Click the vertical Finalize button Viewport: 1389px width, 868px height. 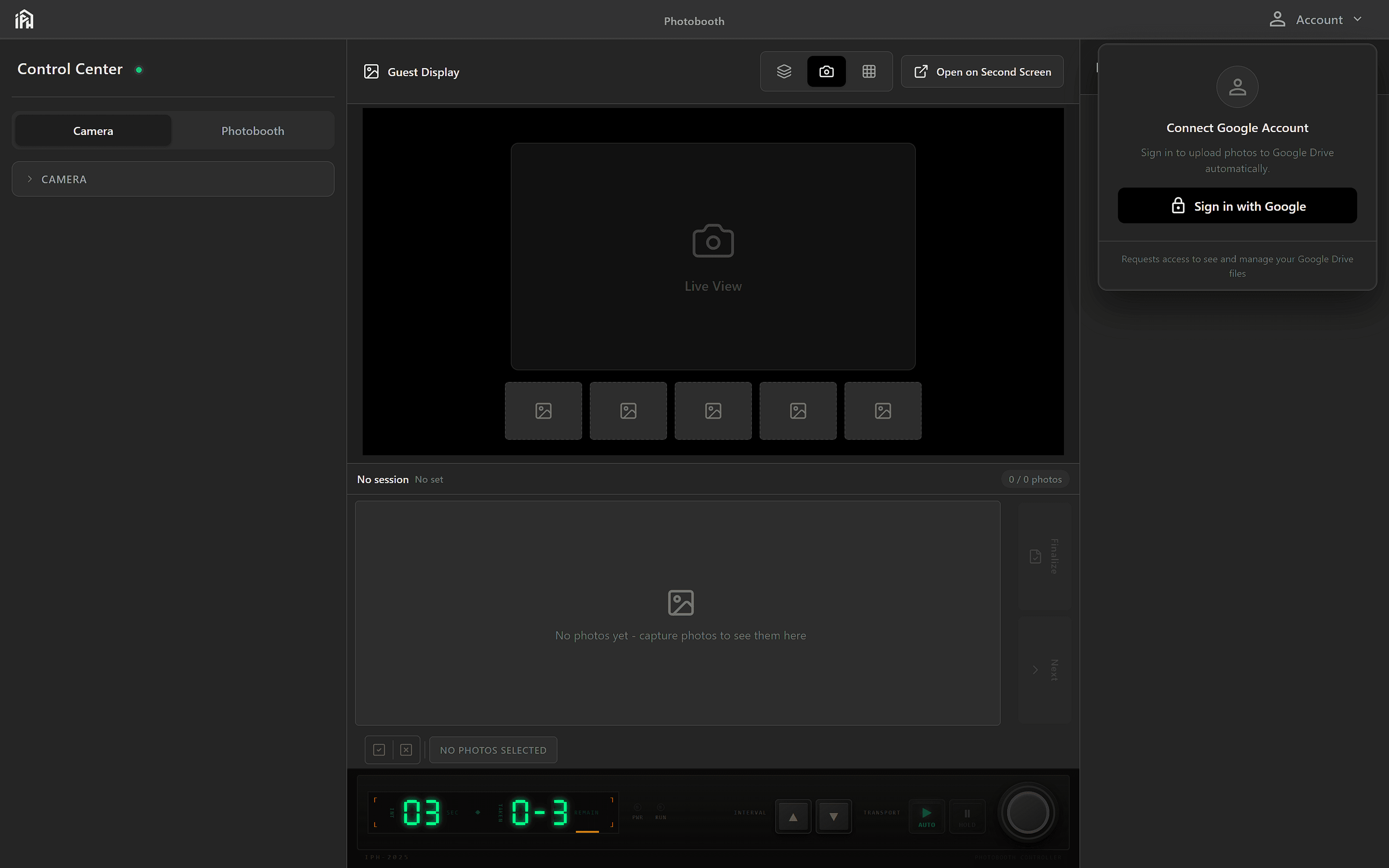coord(1045,556)
